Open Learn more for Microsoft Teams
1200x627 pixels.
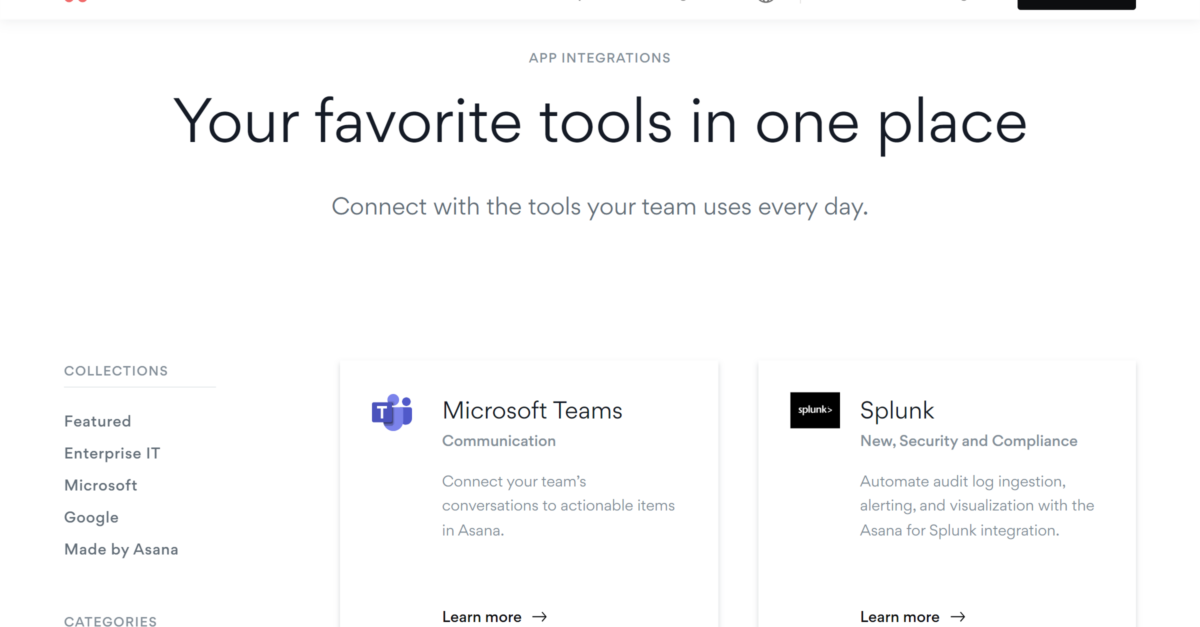click(481, 617)
